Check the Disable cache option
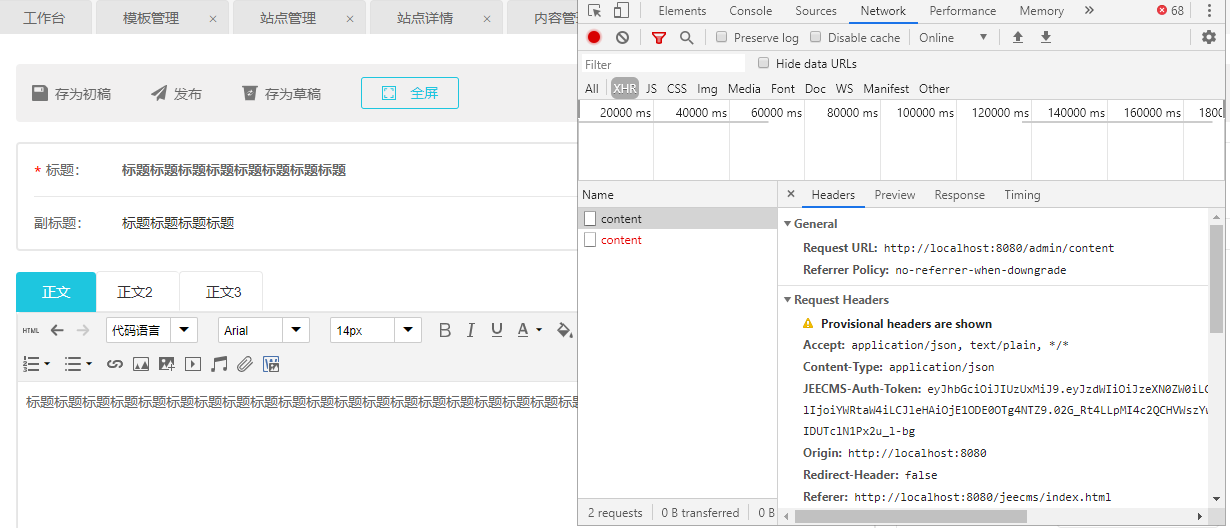Screen dimensions: 1230x528 816,38
